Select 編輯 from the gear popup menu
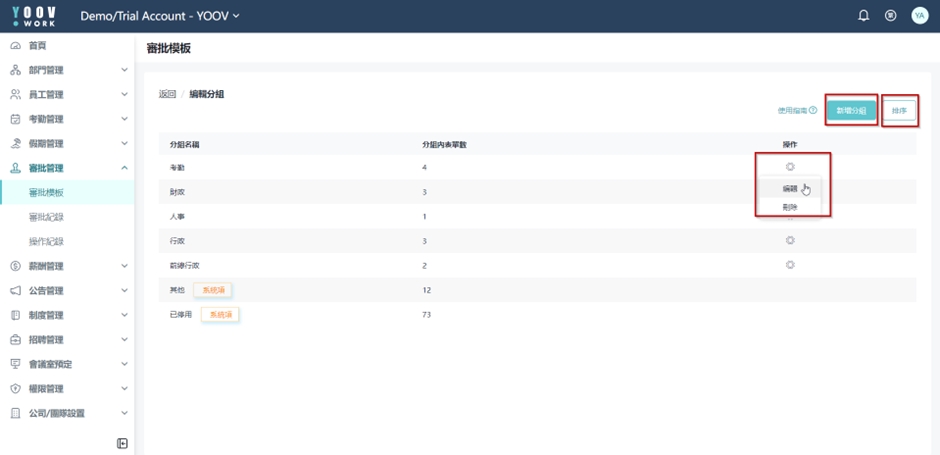Image resolution: width=940 pixels, height=455 pixels. coord(790,189)
